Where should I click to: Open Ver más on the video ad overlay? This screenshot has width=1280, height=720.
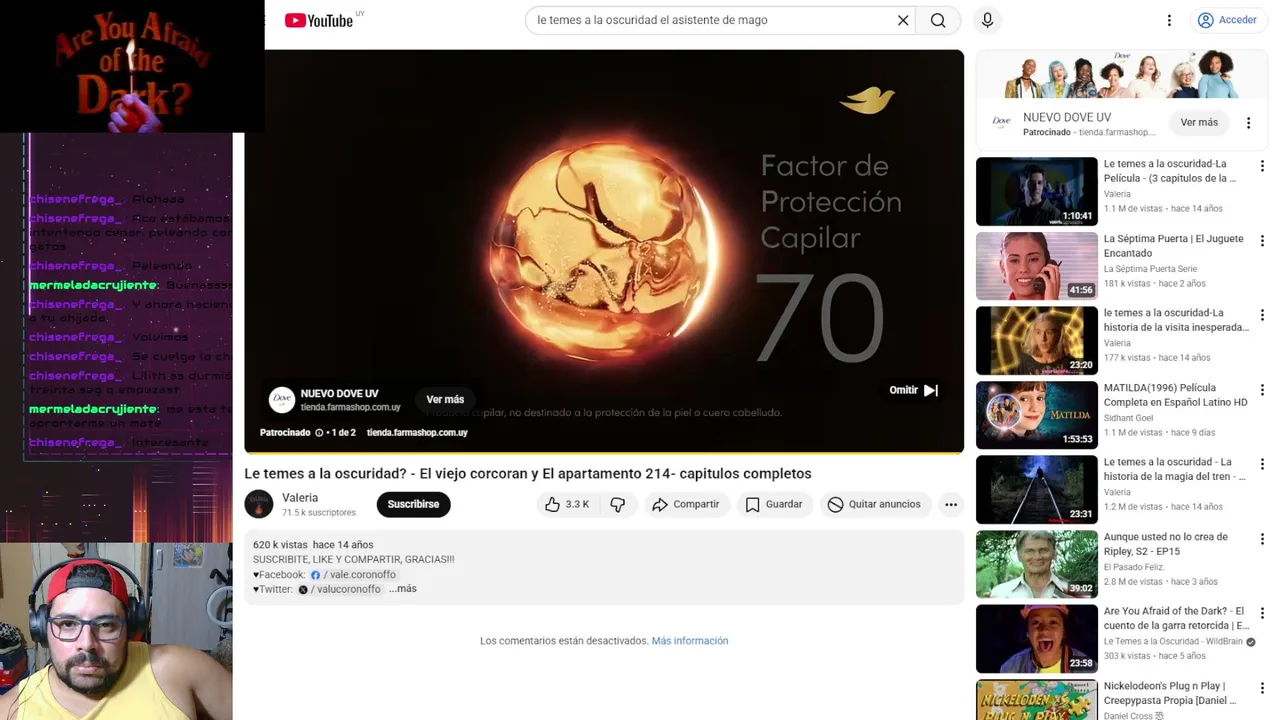click(x=445, y=399)
